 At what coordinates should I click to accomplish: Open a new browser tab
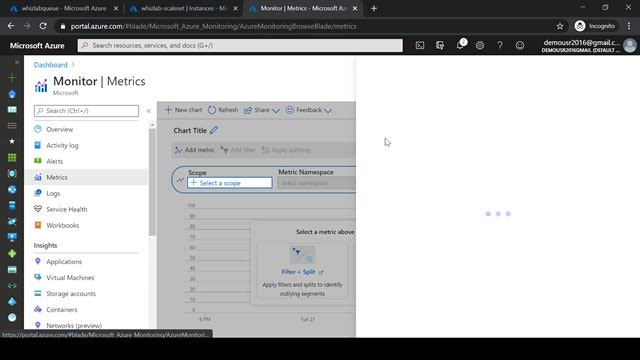pos(374,8)
